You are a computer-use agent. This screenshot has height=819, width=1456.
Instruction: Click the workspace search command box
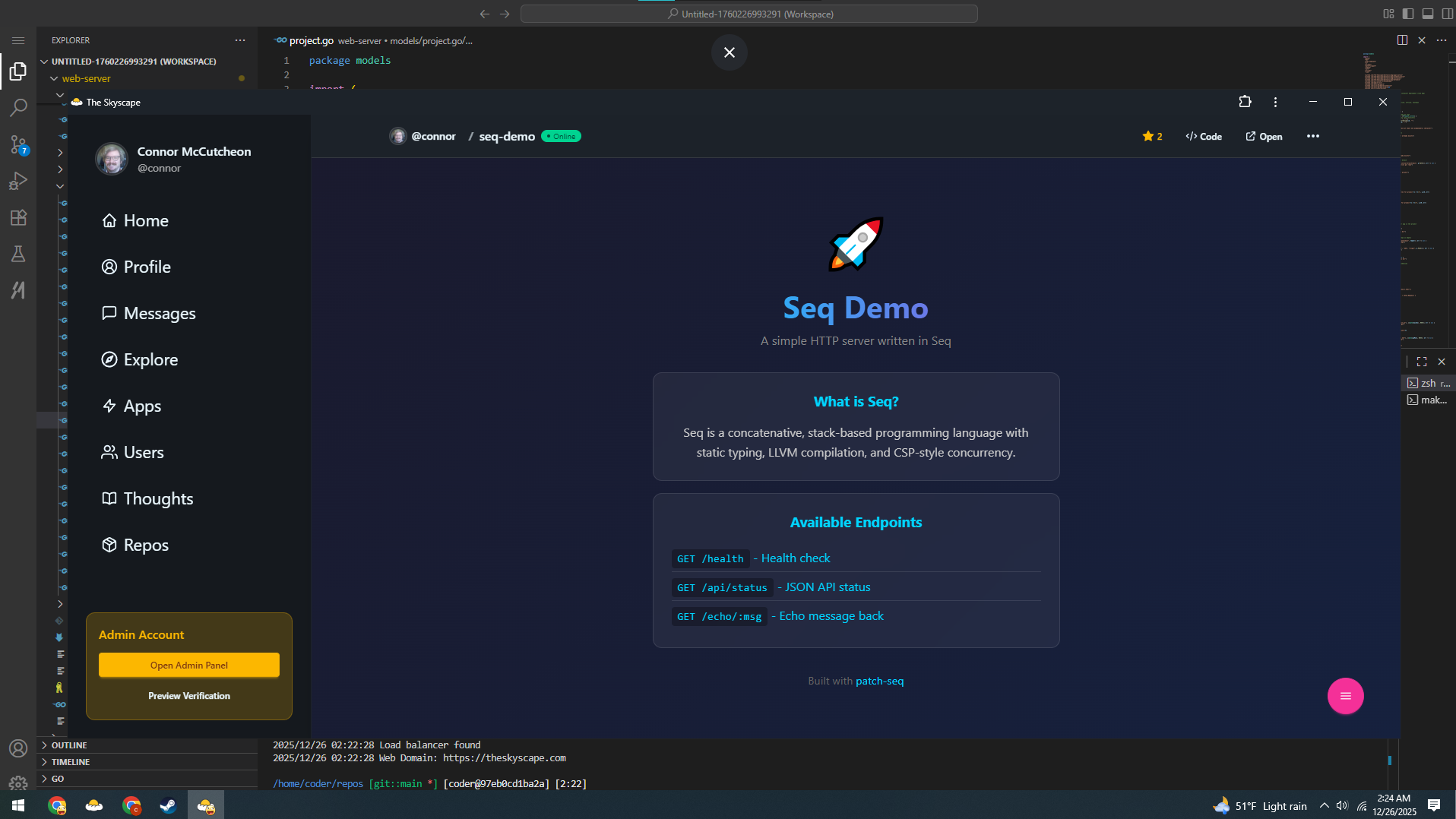tap(749, 14)
